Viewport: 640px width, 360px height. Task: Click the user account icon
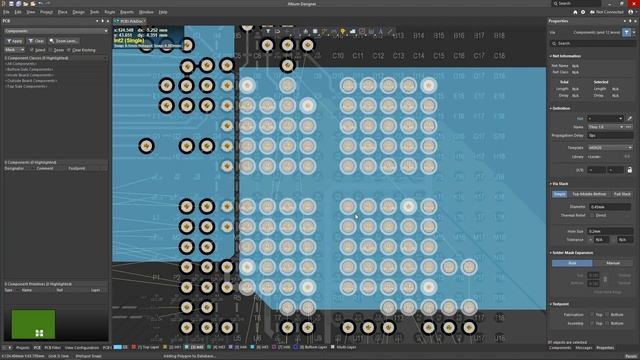click(x=631, y=12)
